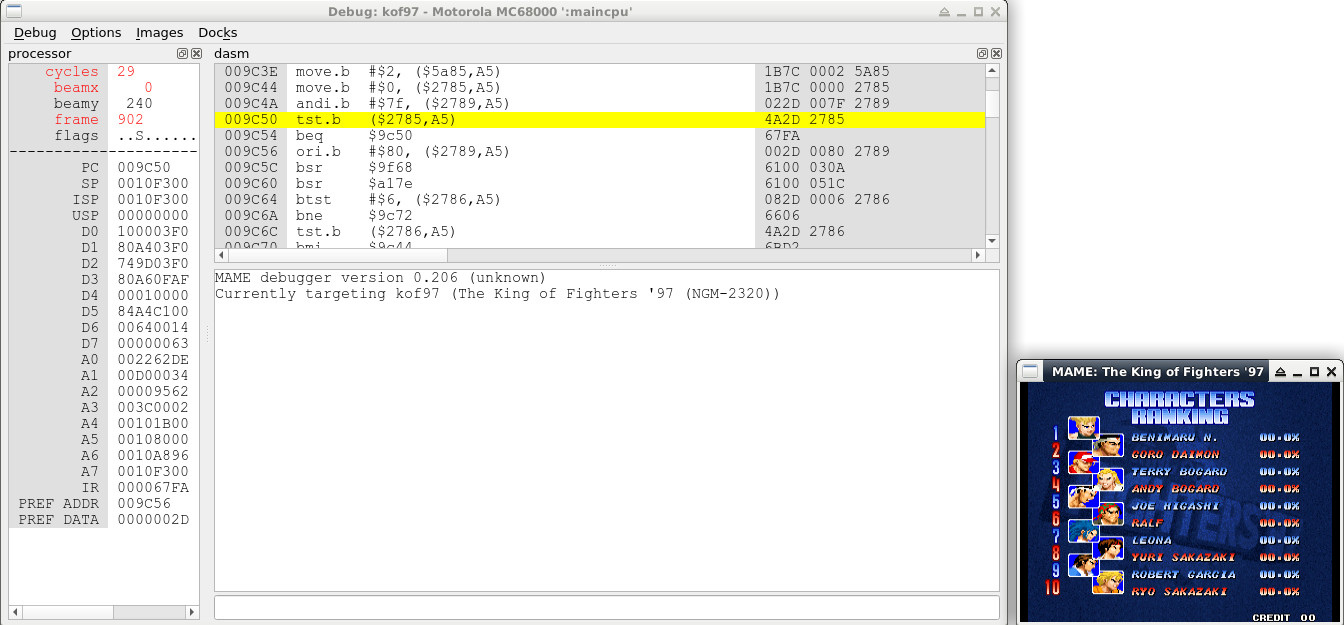The height and width of the screenshot is (625, 1344).
Task: Minimize the MAME game window
Action: point(1298,372)
